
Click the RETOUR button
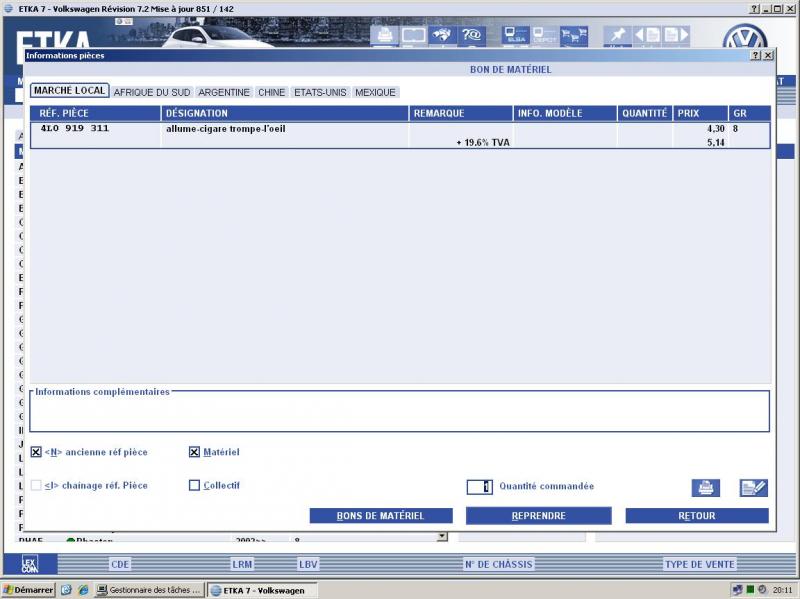(x=697, y=516)
